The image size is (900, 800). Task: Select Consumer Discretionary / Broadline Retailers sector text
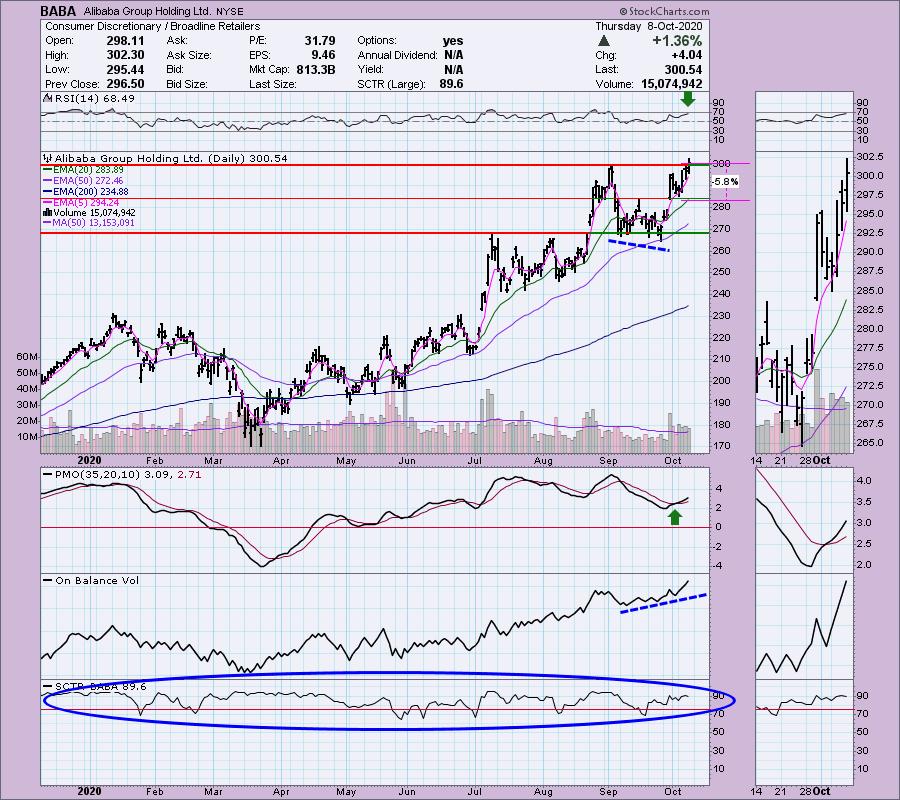point(153,26)
